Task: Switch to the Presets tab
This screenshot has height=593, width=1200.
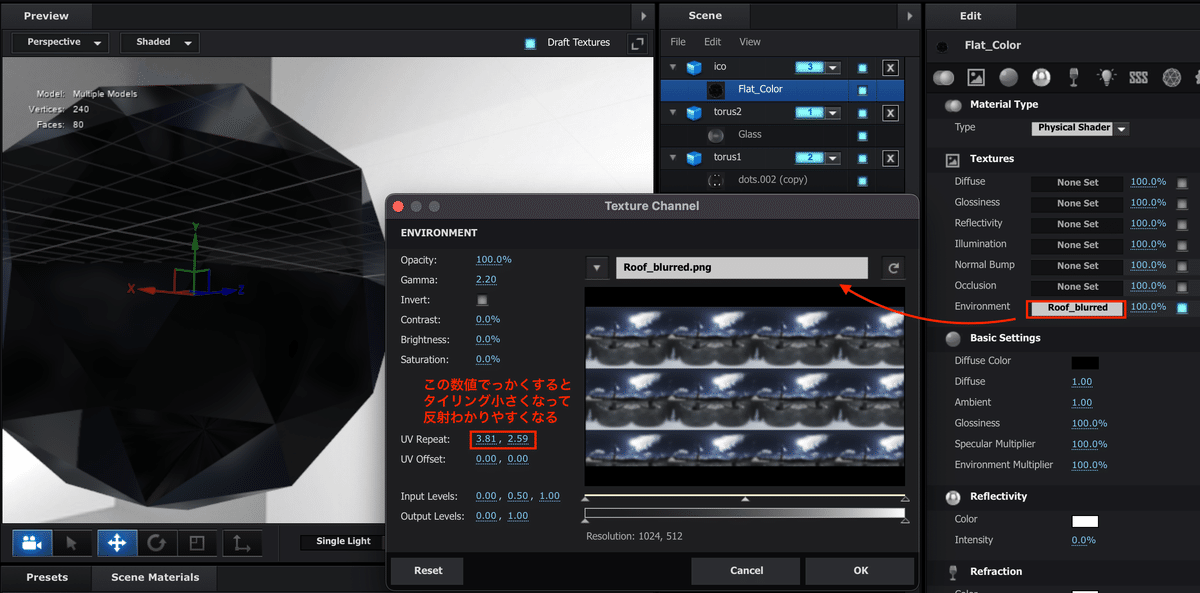Action: [47, 577]
